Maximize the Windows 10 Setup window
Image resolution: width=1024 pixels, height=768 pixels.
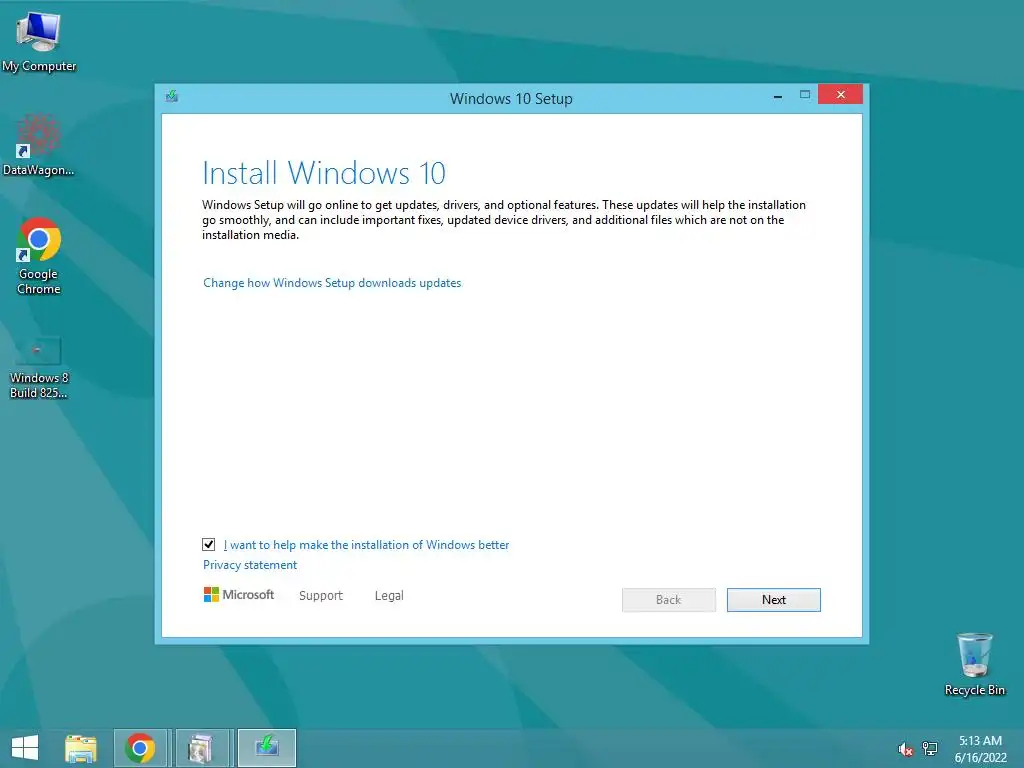[x=805, y=95]
